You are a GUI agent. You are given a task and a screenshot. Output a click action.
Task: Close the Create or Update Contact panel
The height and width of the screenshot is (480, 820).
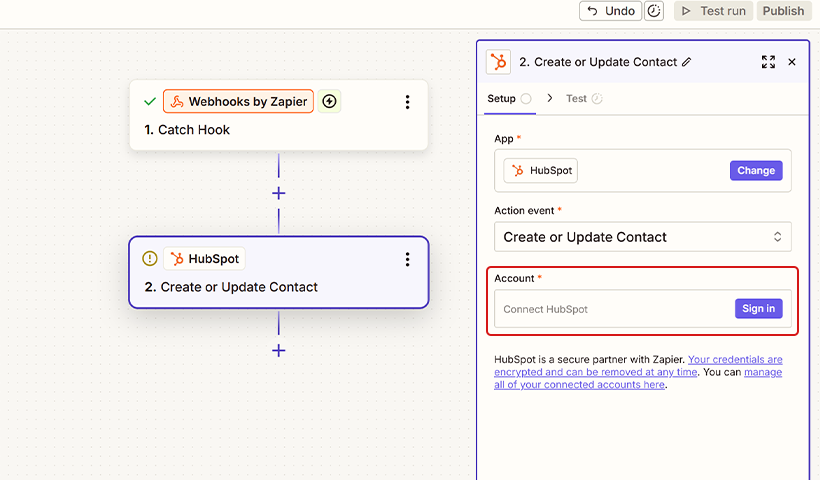[792, 62]
